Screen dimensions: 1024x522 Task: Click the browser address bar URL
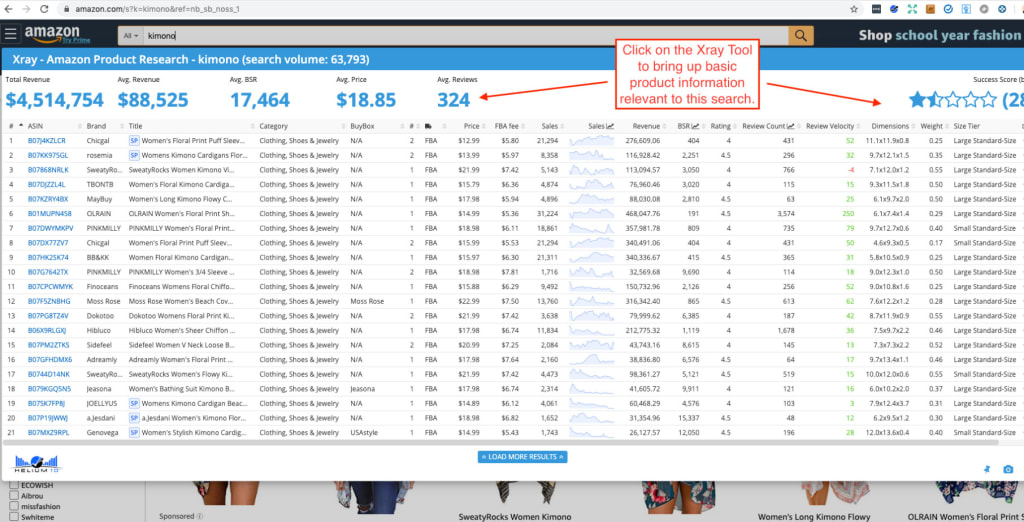tap(157, 9)
